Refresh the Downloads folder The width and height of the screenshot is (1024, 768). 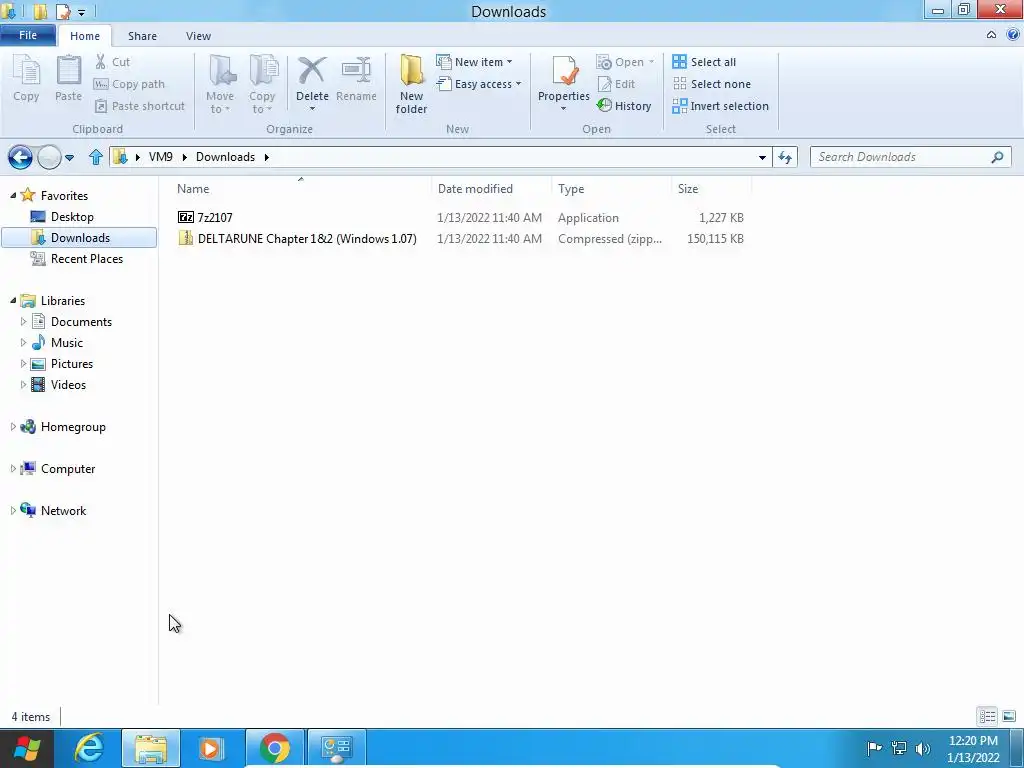tap(785, 157)
